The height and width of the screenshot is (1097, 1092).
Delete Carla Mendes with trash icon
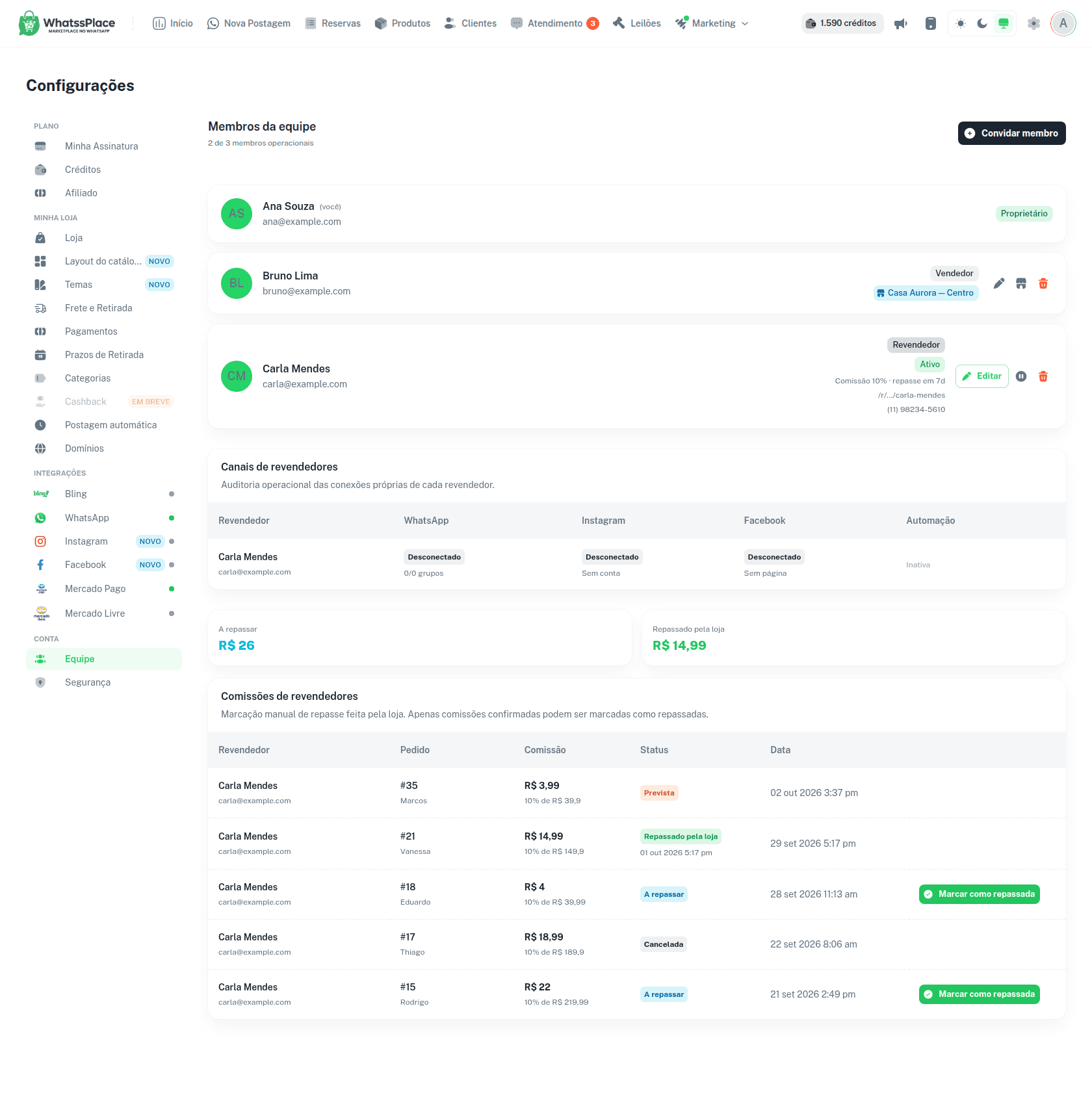[x=1043, y=376]
